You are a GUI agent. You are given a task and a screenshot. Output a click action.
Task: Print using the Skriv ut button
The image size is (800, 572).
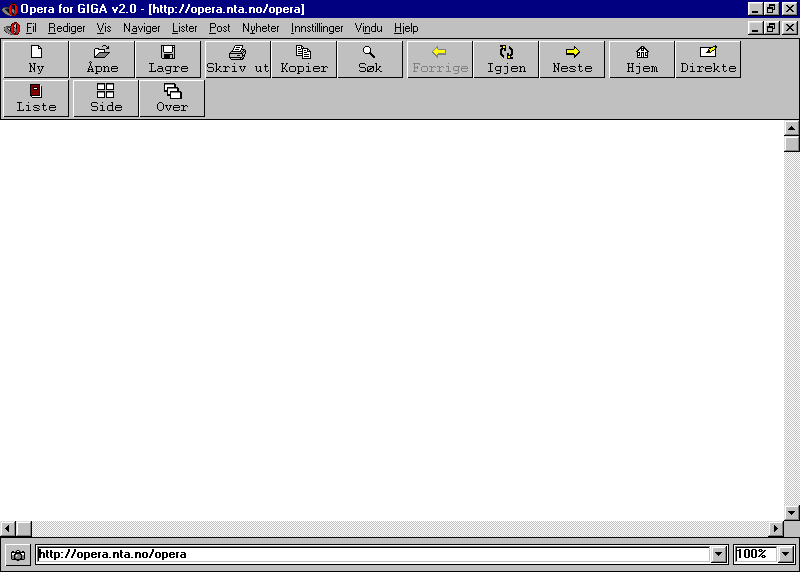(x=238, y=60)
